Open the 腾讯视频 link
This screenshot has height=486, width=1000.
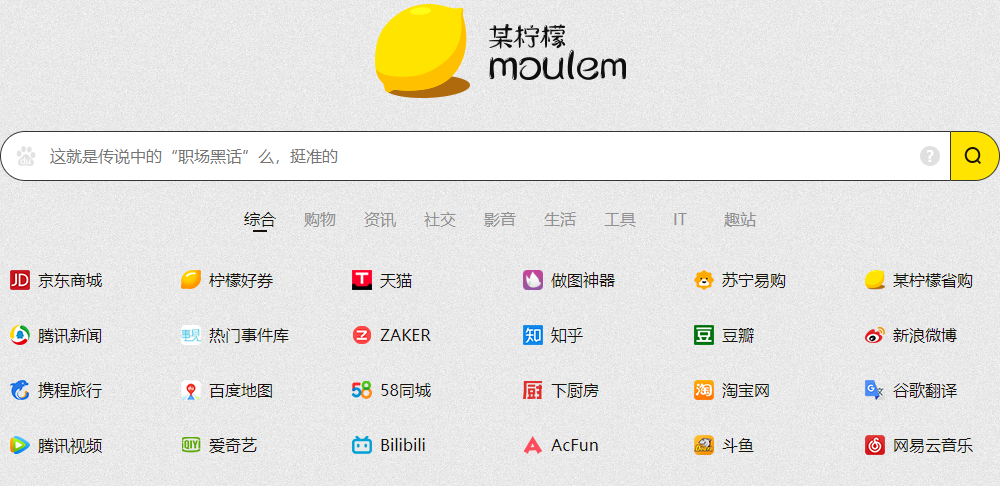[x=70, y=445]
